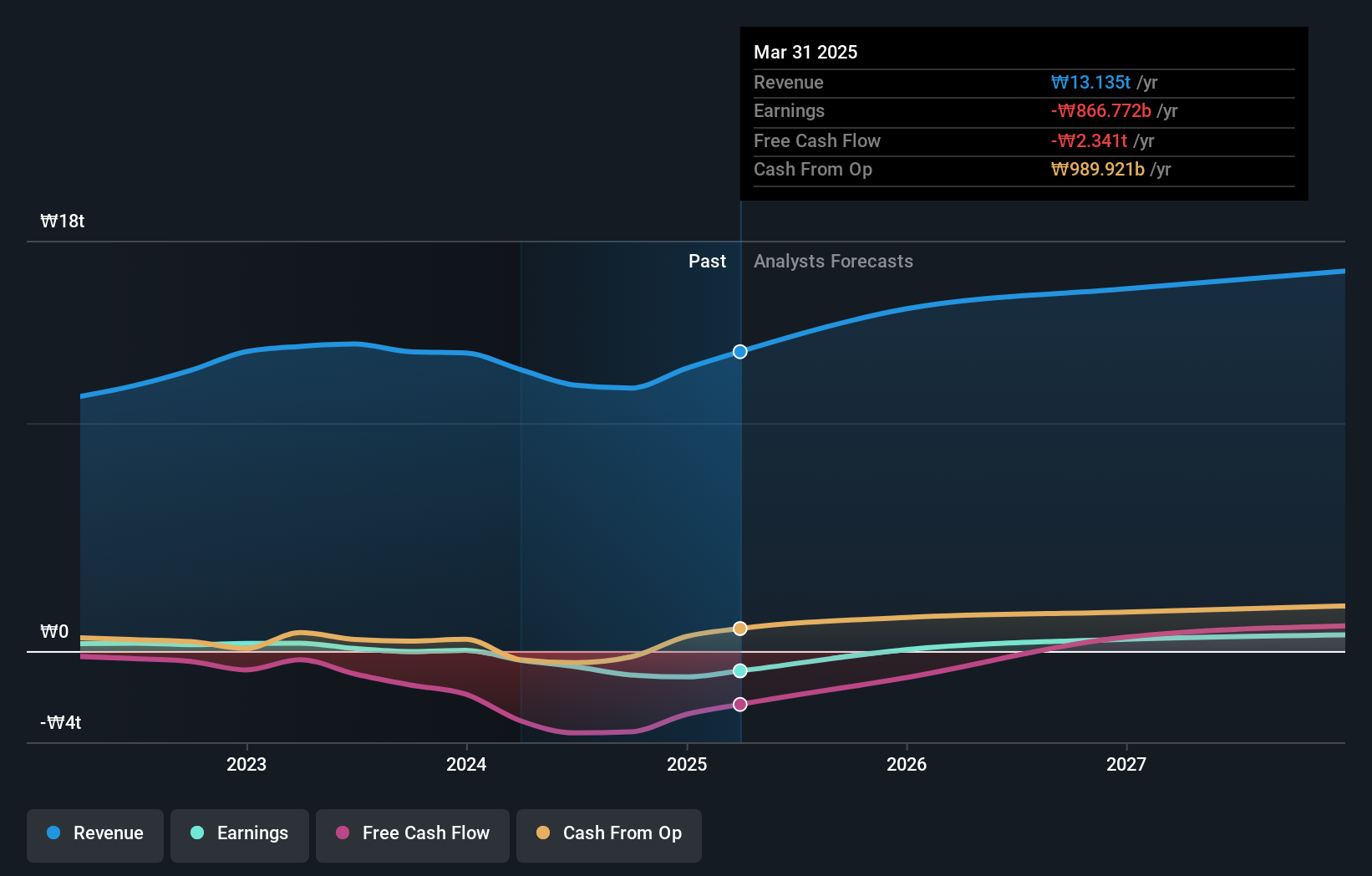Hide the Free Cash Flow series
Viewport: 1372px width, 876px height.
pos(412,835)
